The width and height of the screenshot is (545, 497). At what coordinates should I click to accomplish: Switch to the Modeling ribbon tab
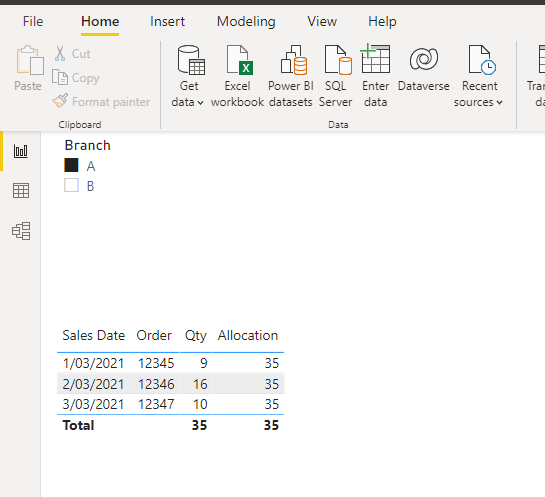point(246,22)
